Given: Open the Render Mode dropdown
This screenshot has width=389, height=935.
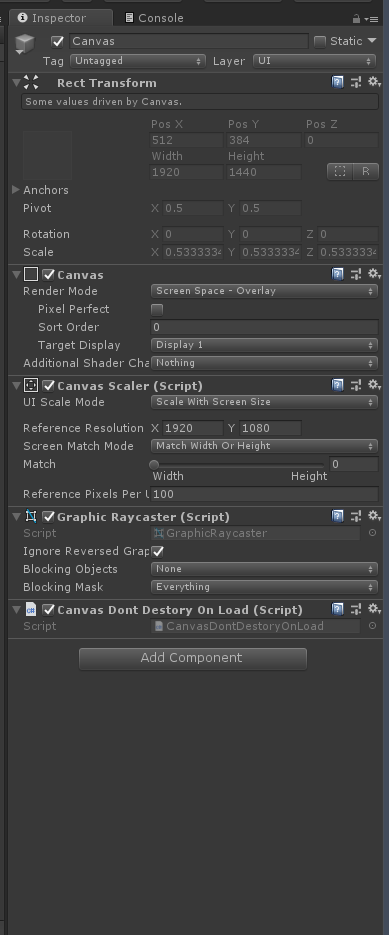Looking at the screenshot, I should (264, 291).
